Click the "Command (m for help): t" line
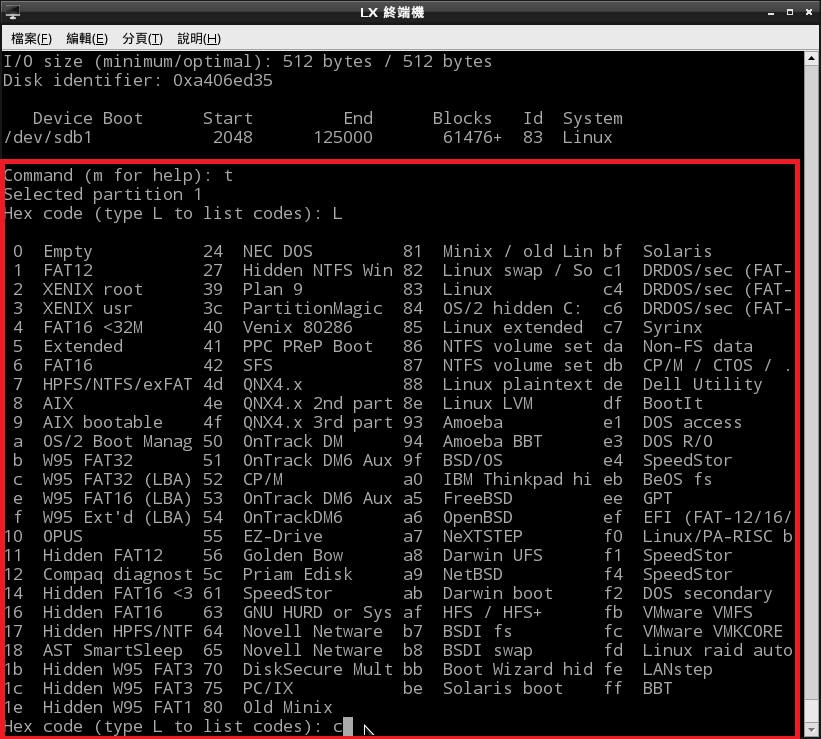Image resolution: width=821 pixels, height=739 pixels. point(118,175)
